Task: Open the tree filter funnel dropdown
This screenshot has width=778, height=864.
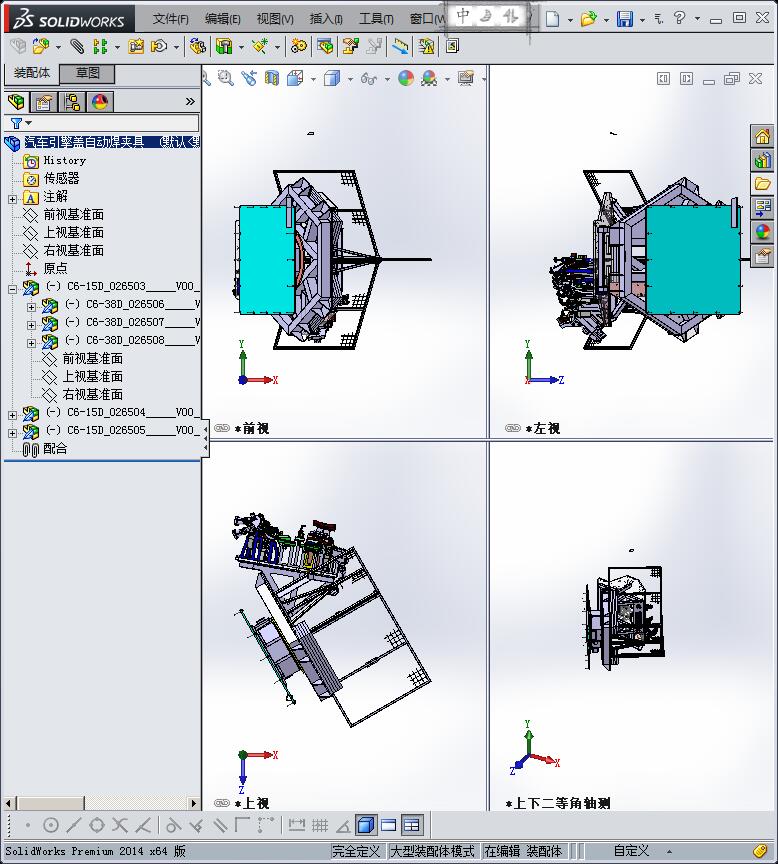Action: pyautogui.click(x=21, y=123)
